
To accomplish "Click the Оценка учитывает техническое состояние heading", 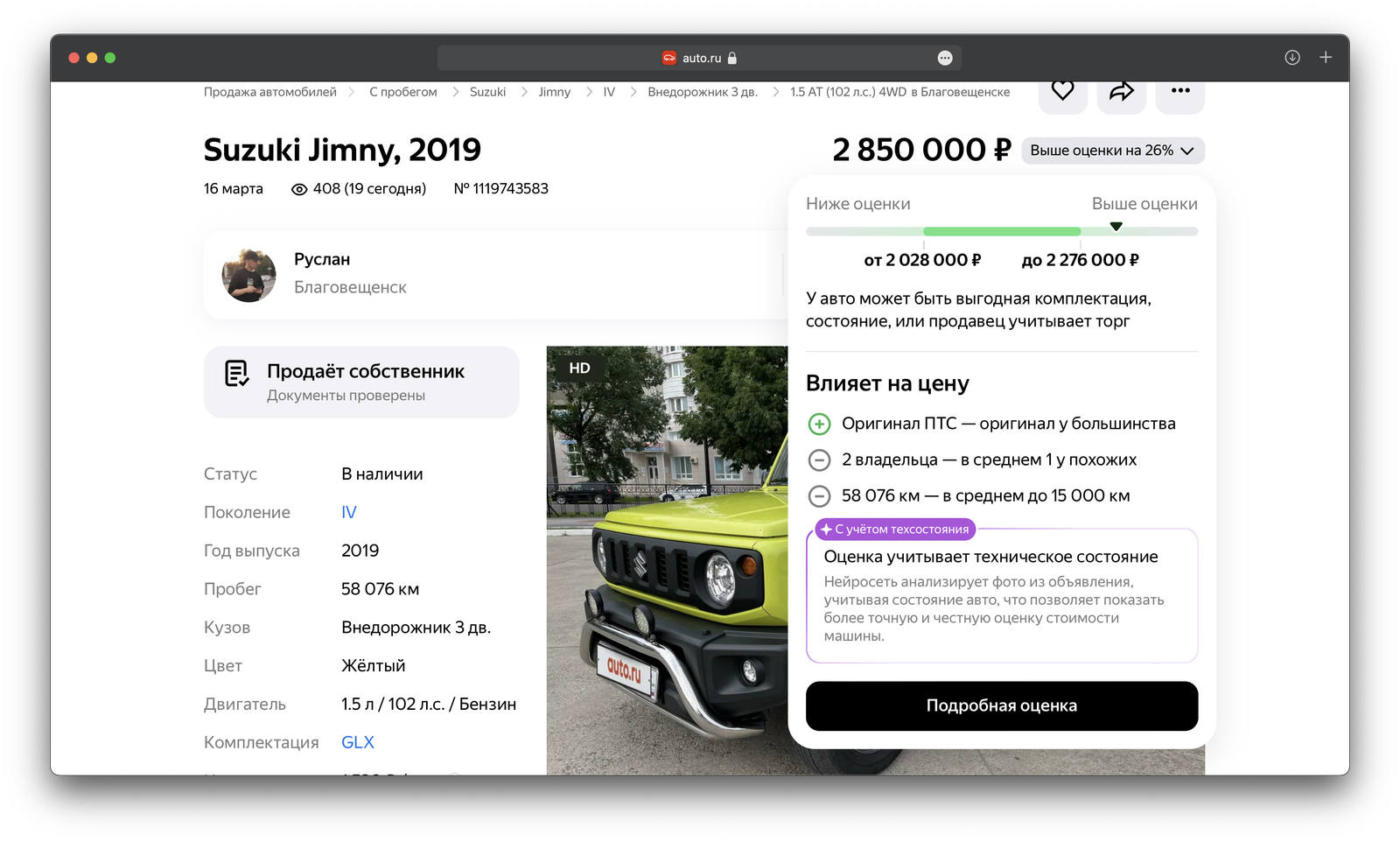I will tap(990, 558).
